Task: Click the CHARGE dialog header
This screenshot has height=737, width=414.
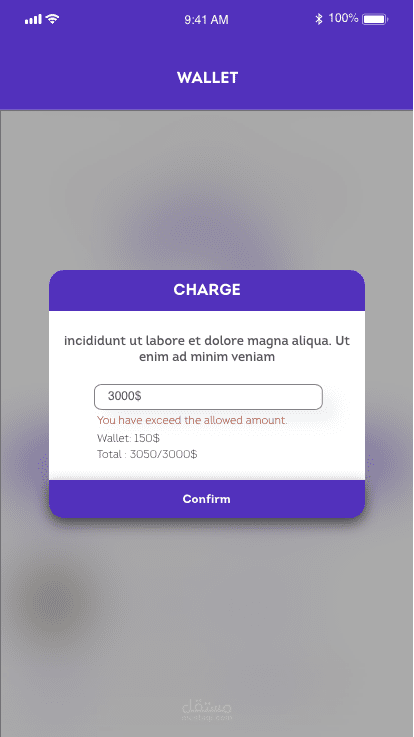Action: tap(207, 290)
